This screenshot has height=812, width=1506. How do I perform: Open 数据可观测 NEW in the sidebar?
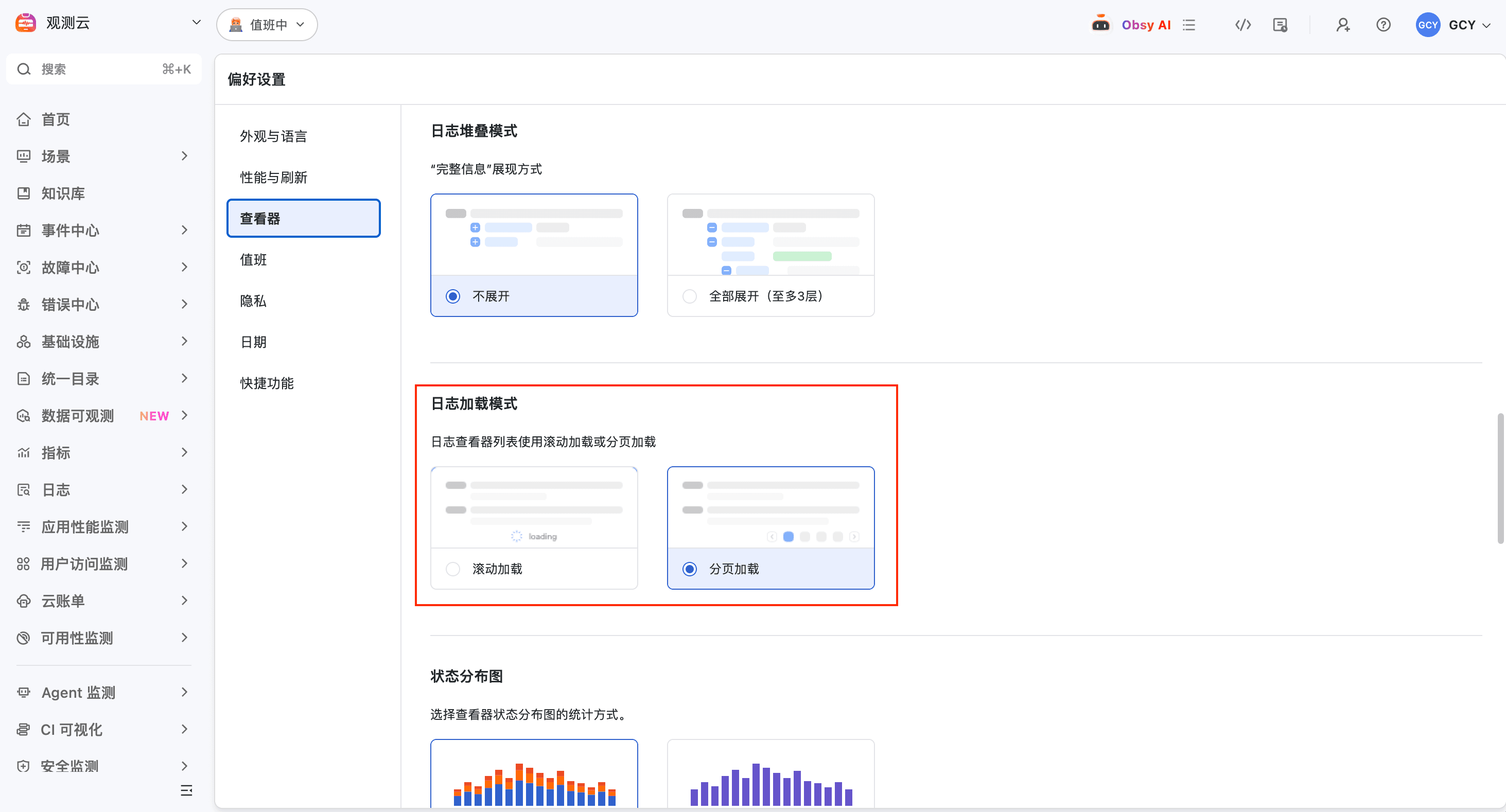pyautogui.click(x=104, y=416)
